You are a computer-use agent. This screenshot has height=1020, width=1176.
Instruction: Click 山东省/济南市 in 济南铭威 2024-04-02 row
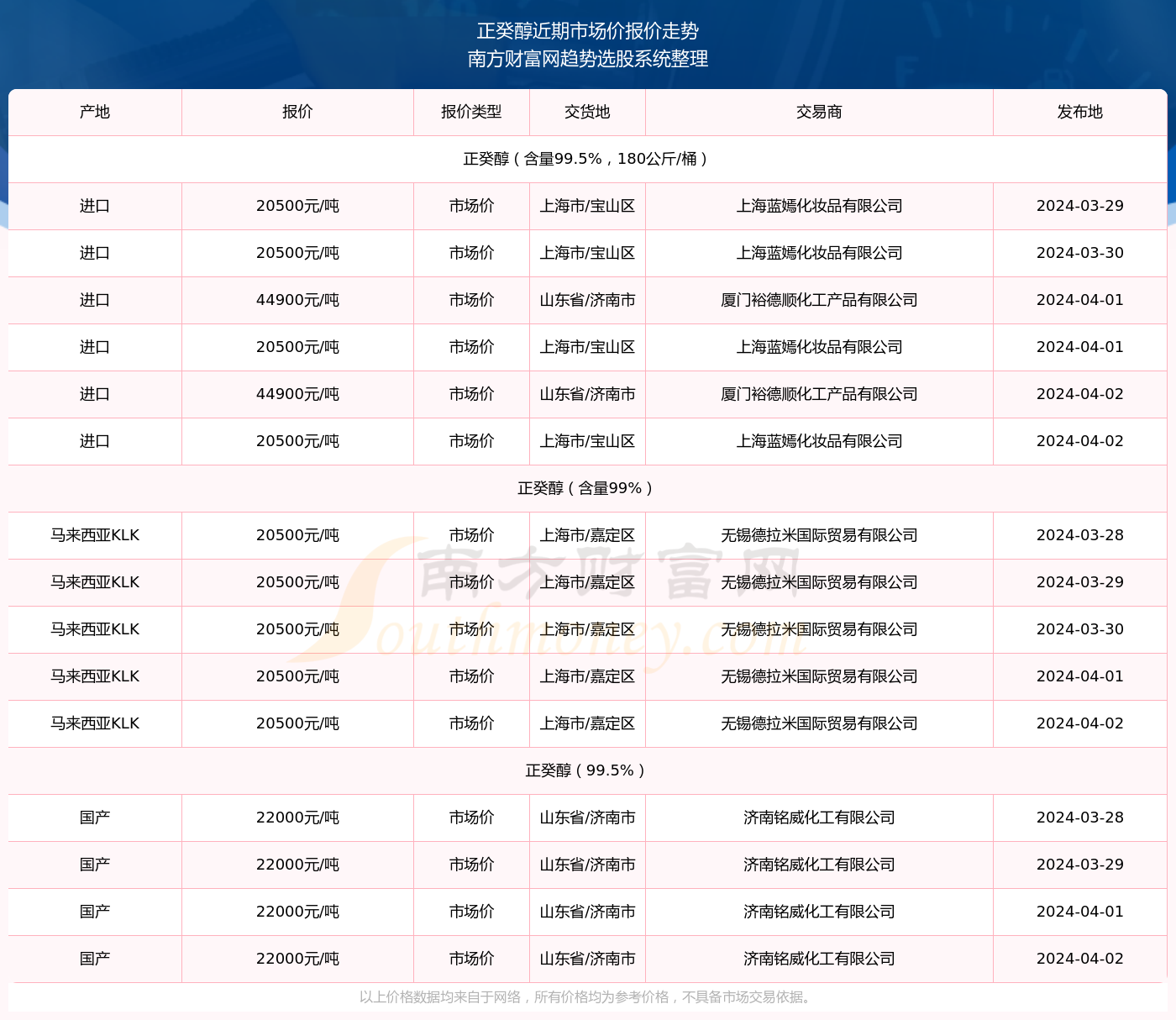click(587, 959)
